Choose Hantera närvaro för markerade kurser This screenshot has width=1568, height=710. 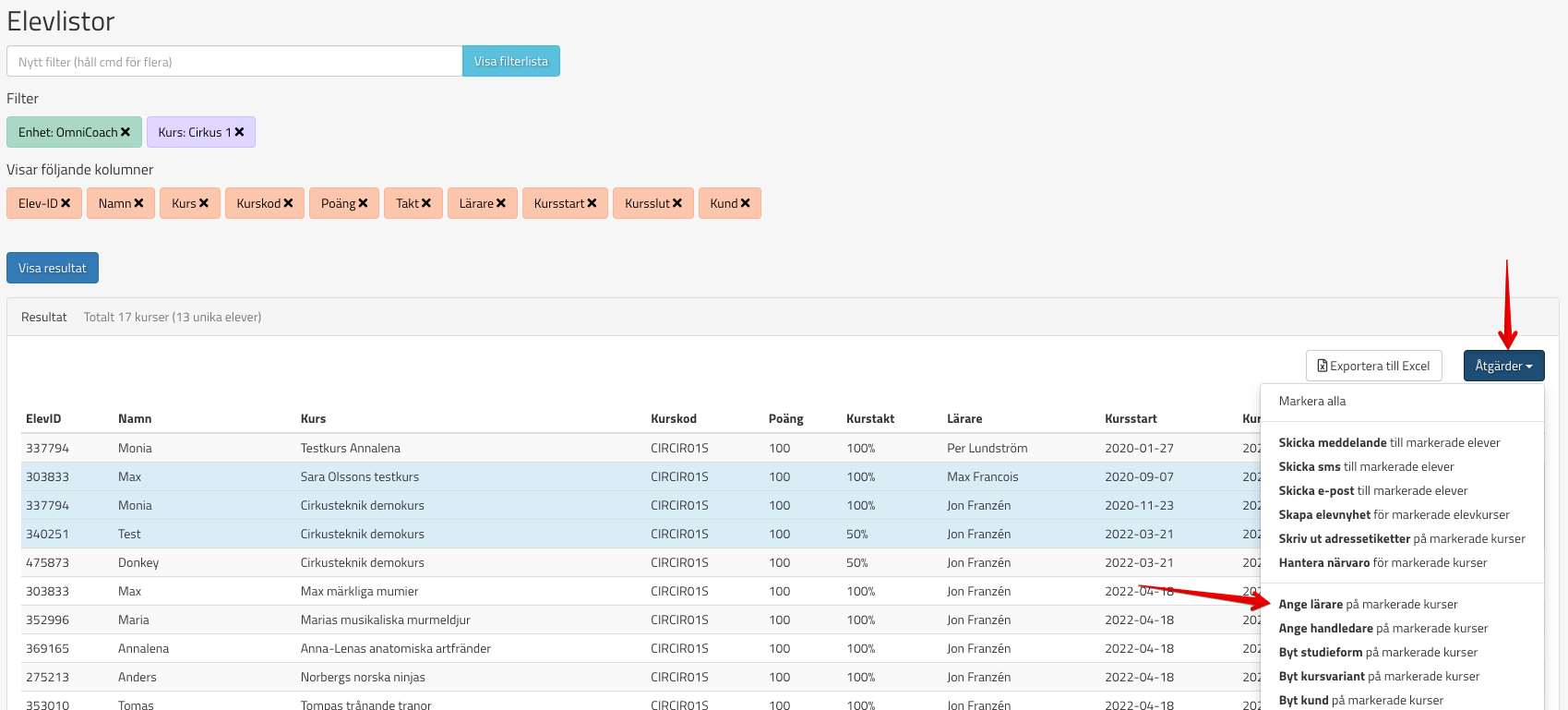tap(1382, 562)
